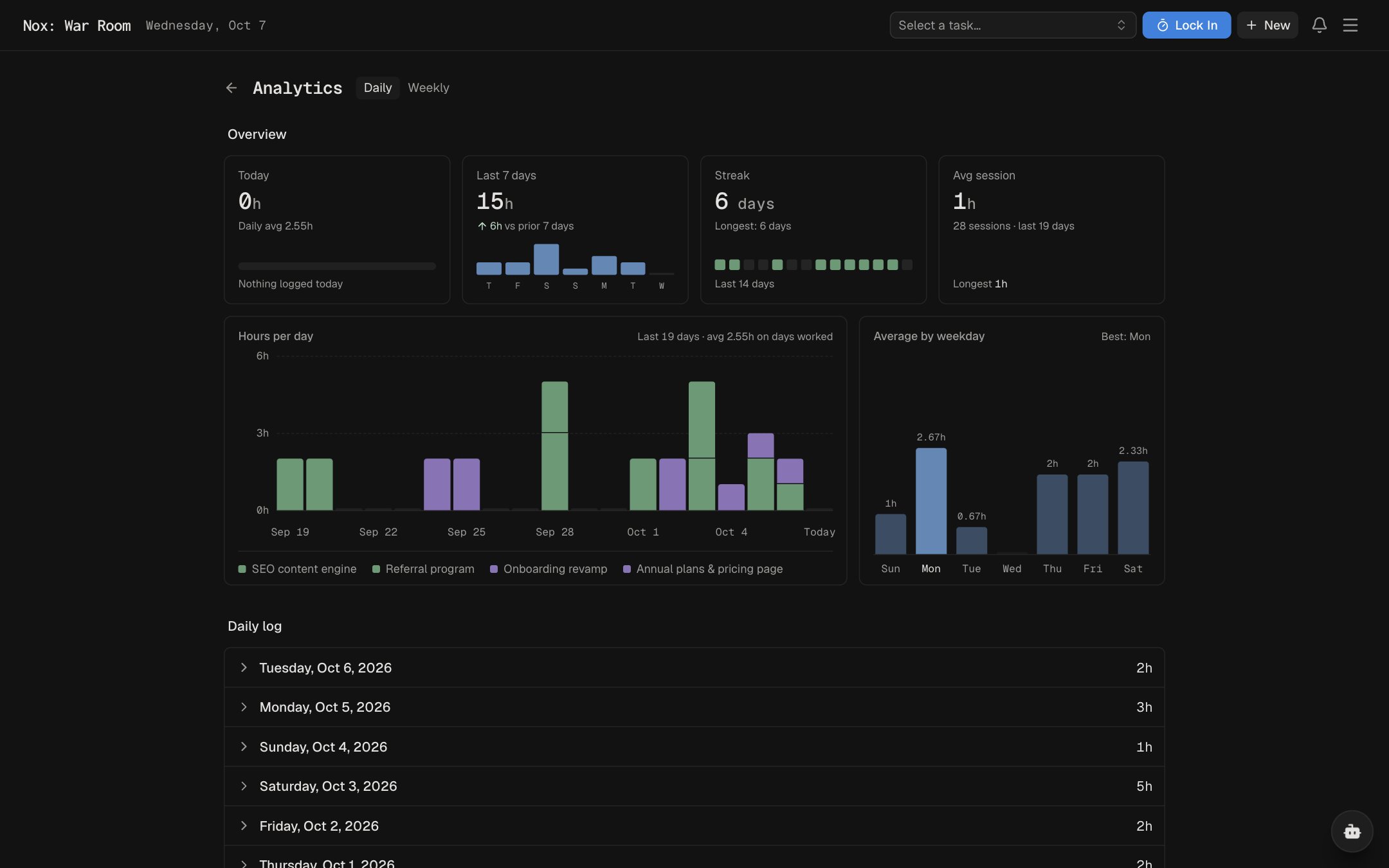Open the Select a task dropdown
Viewport: 1389px width, 868px height.
pyautogui.click(x=1012, y=25)
